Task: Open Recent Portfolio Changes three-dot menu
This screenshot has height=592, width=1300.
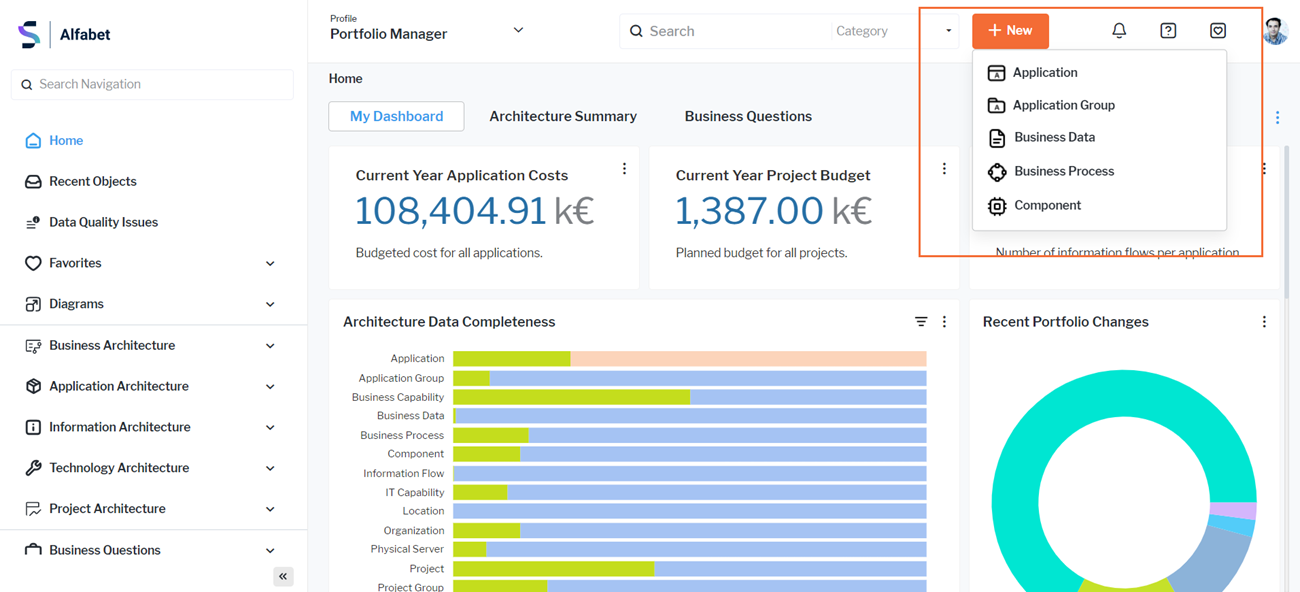Action: pos(1264,322)
